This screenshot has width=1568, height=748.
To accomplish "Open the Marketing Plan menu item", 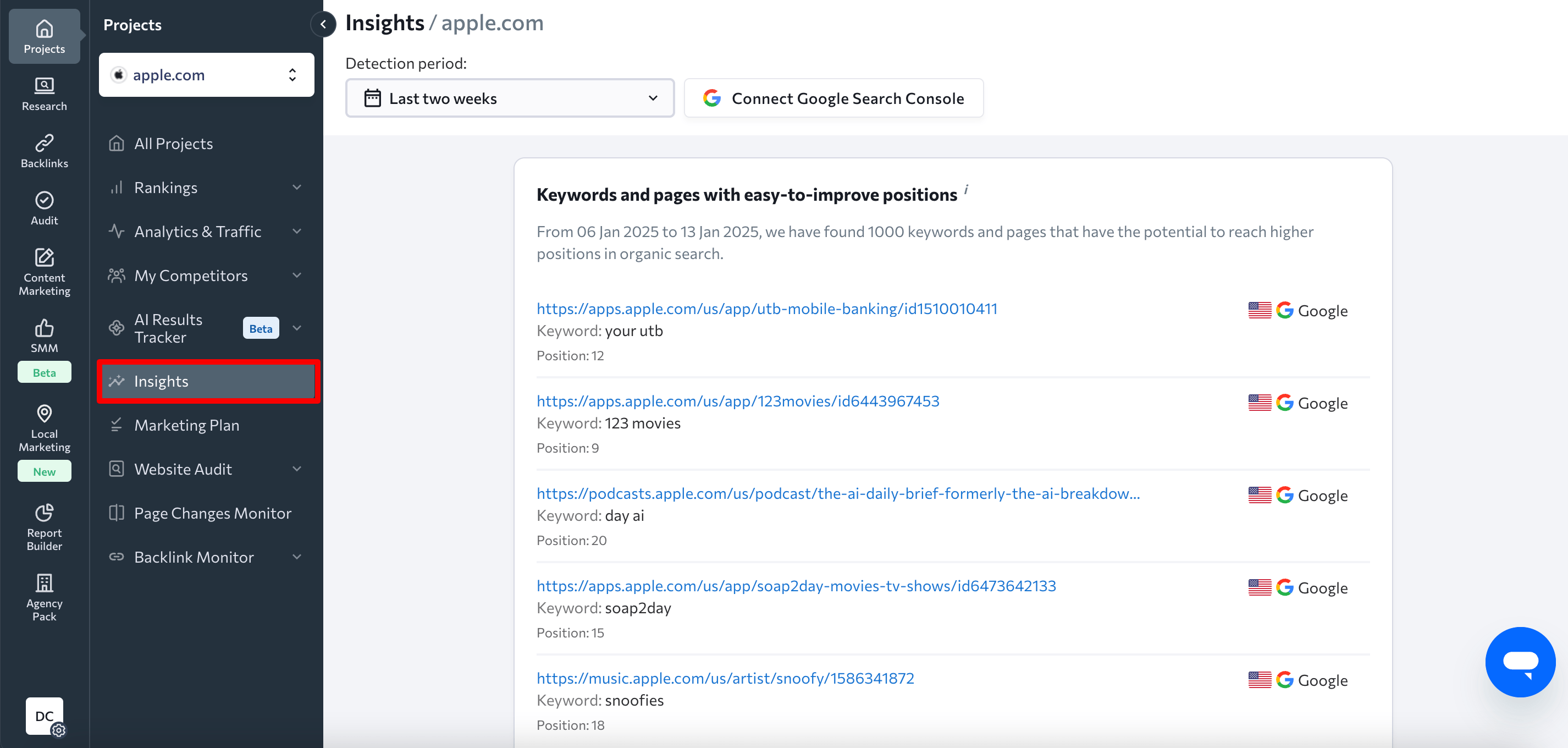I will pyautogui.click(x=206, y=425).
